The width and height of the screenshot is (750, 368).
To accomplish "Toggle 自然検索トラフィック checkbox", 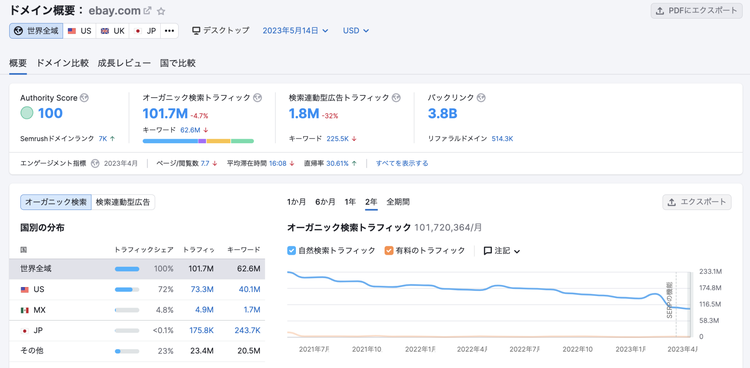I will (x=291, y=250).
